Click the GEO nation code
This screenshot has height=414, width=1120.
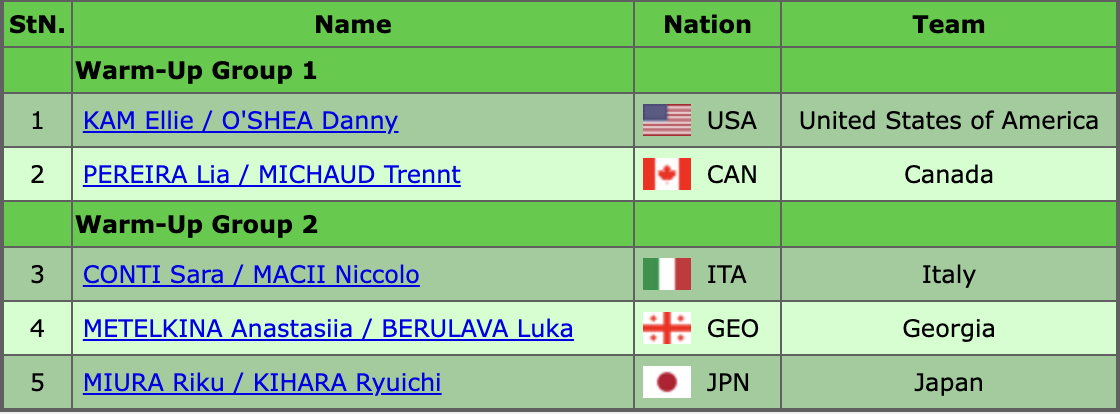pos(732,329)
